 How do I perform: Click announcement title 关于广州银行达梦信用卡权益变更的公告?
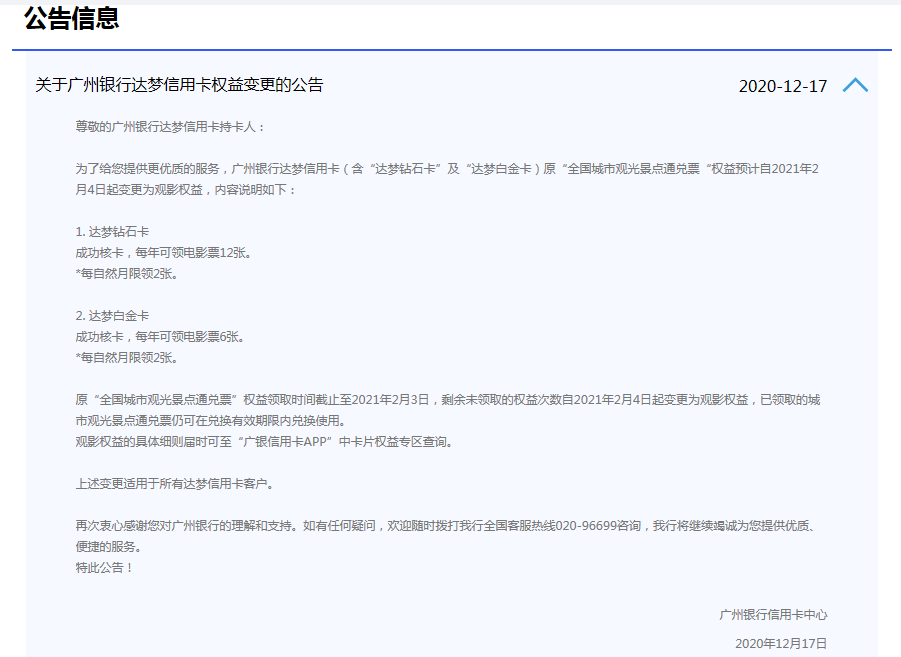click(x=179, y=85)
